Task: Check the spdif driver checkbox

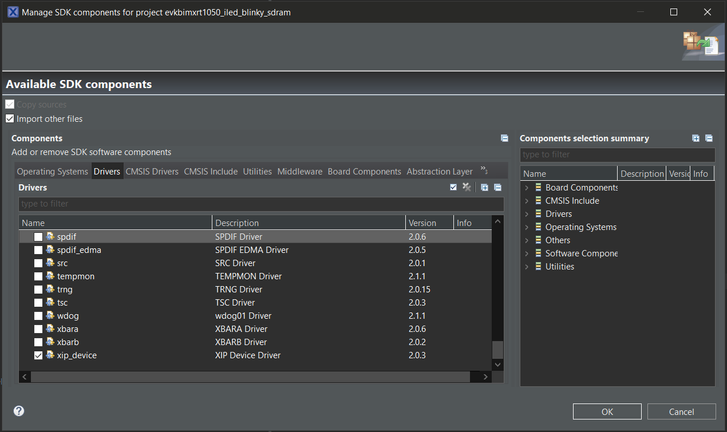Action: coord(38,237)
